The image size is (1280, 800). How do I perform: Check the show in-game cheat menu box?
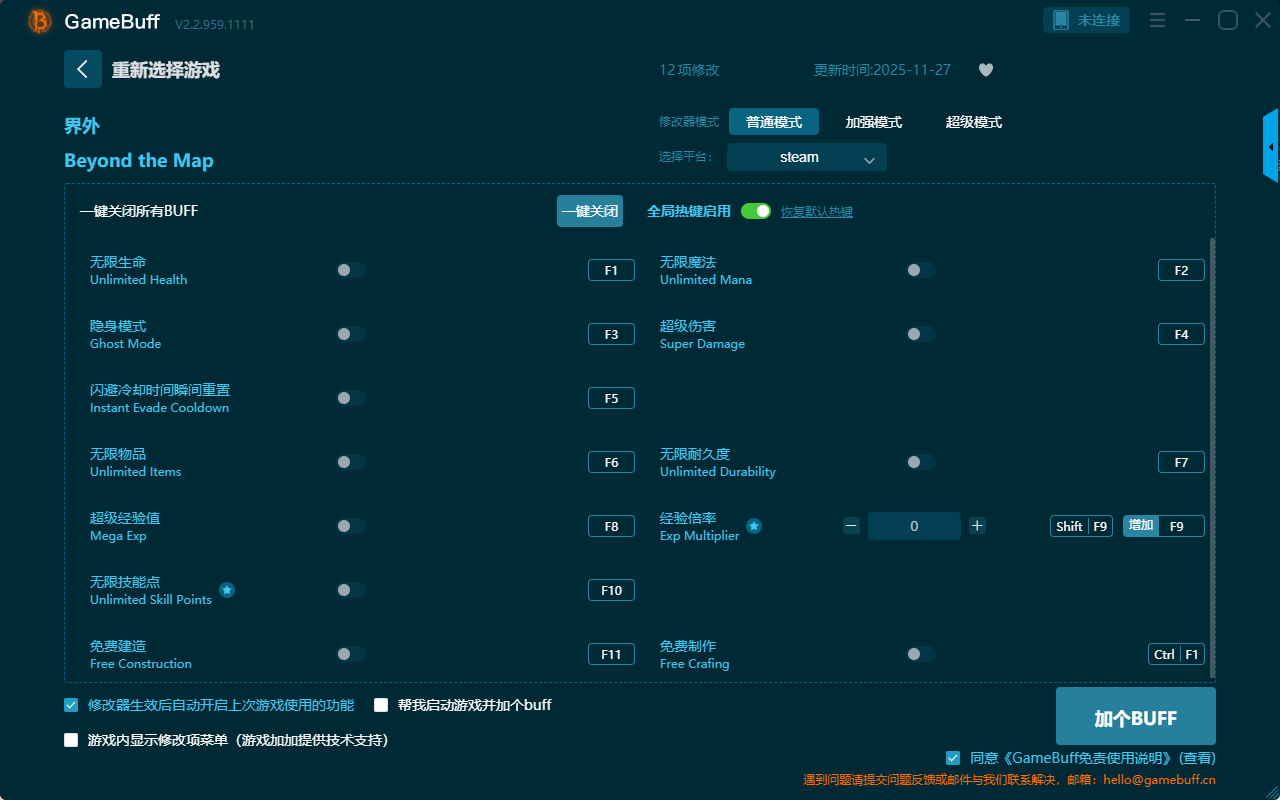pos(71,740)
